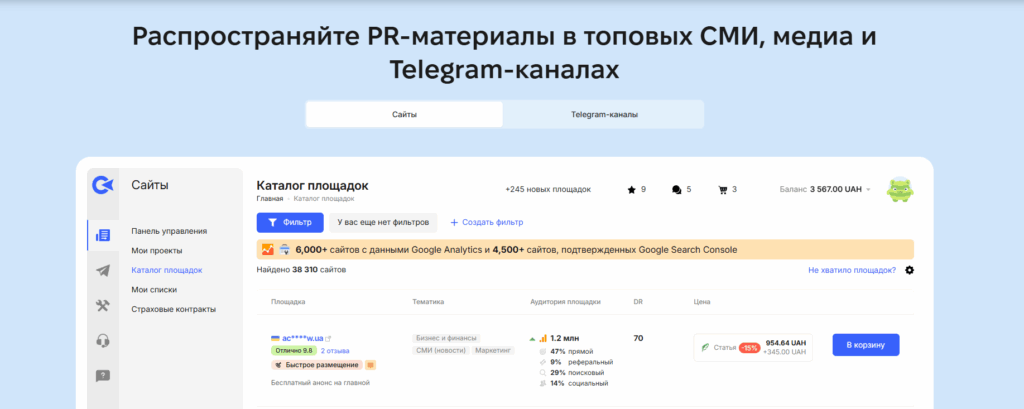Viewport: 1024px width, 409px height.
Task: Click the green monster user avatar
Action: 900,189
